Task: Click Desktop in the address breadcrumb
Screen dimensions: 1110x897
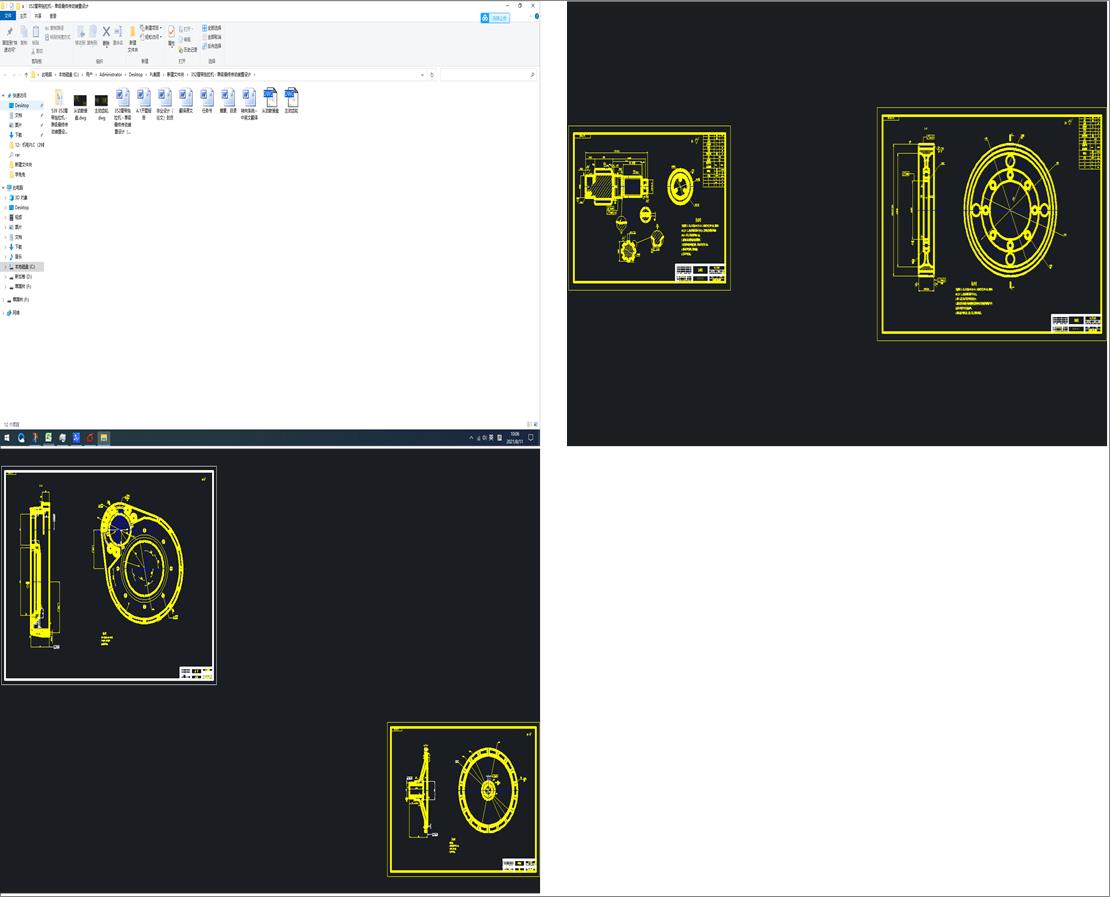Action: coord(135,74)
